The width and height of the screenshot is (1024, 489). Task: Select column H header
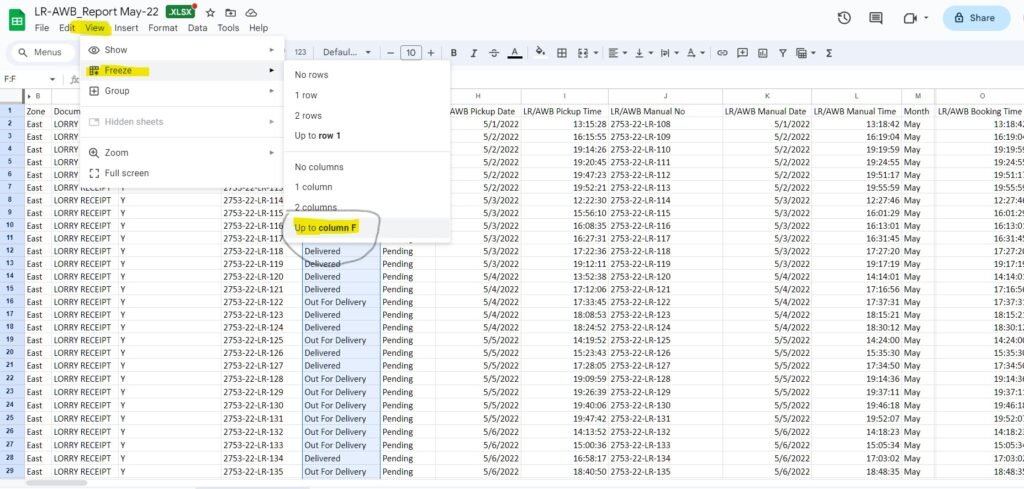click(x=478, y=96)
